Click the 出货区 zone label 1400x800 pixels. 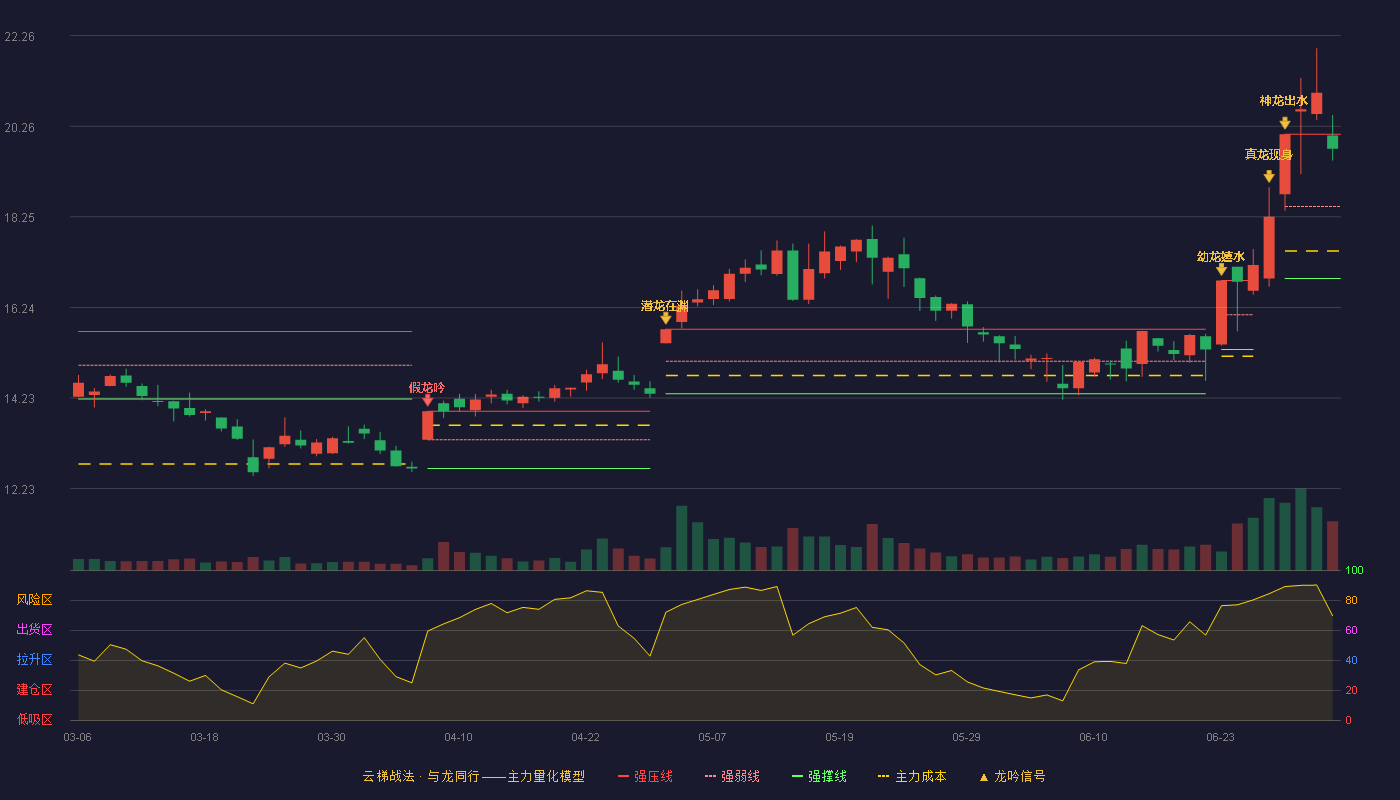click(x=34, y=630)
